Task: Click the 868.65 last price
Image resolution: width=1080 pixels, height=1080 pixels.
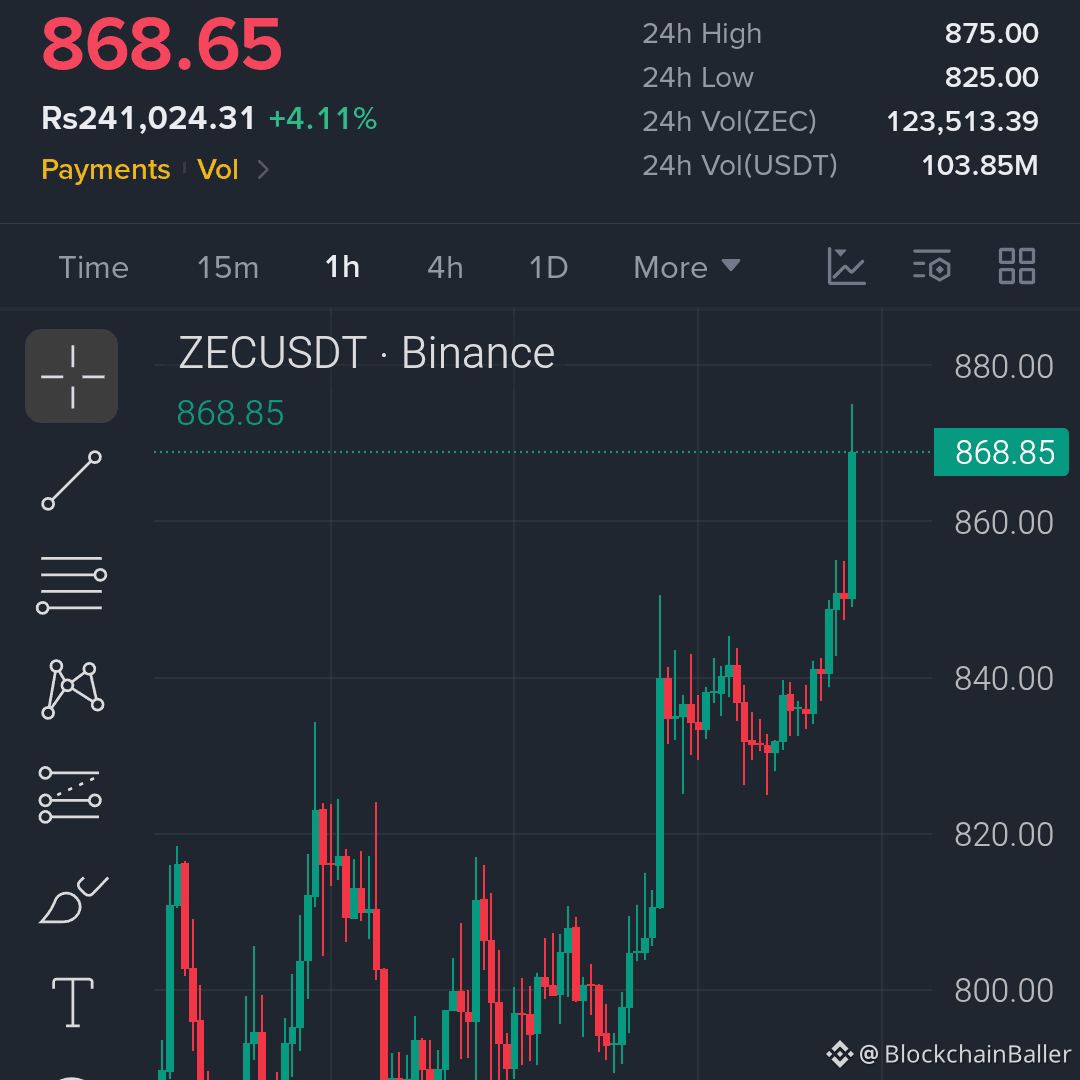Action: (162, 44)
